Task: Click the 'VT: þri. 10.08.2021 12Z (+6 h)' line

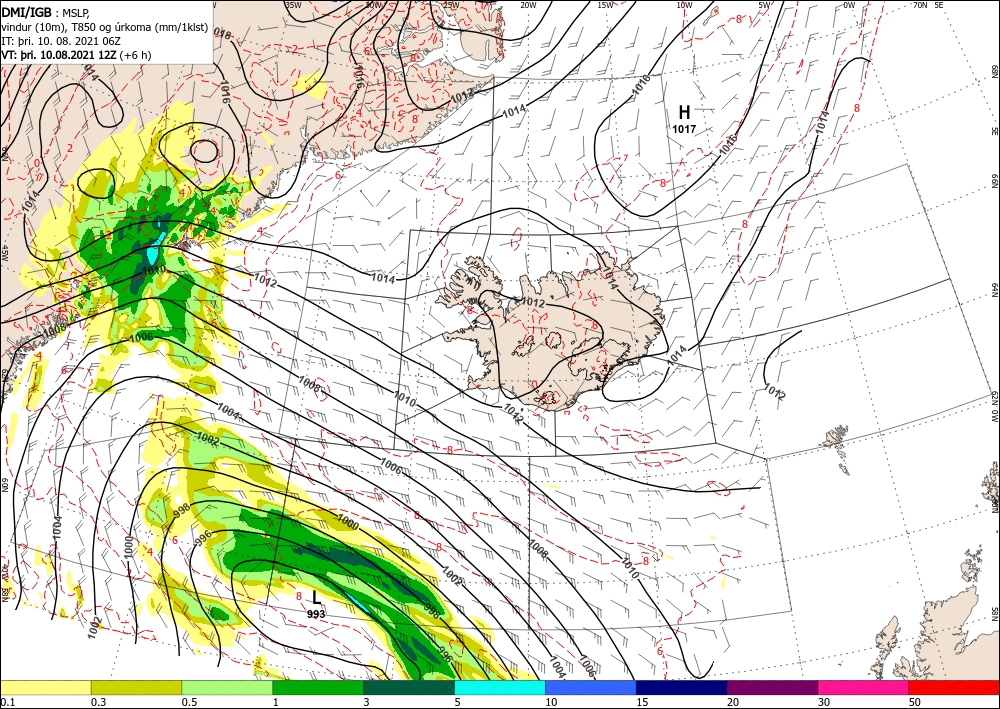Action: click(77, 54)
